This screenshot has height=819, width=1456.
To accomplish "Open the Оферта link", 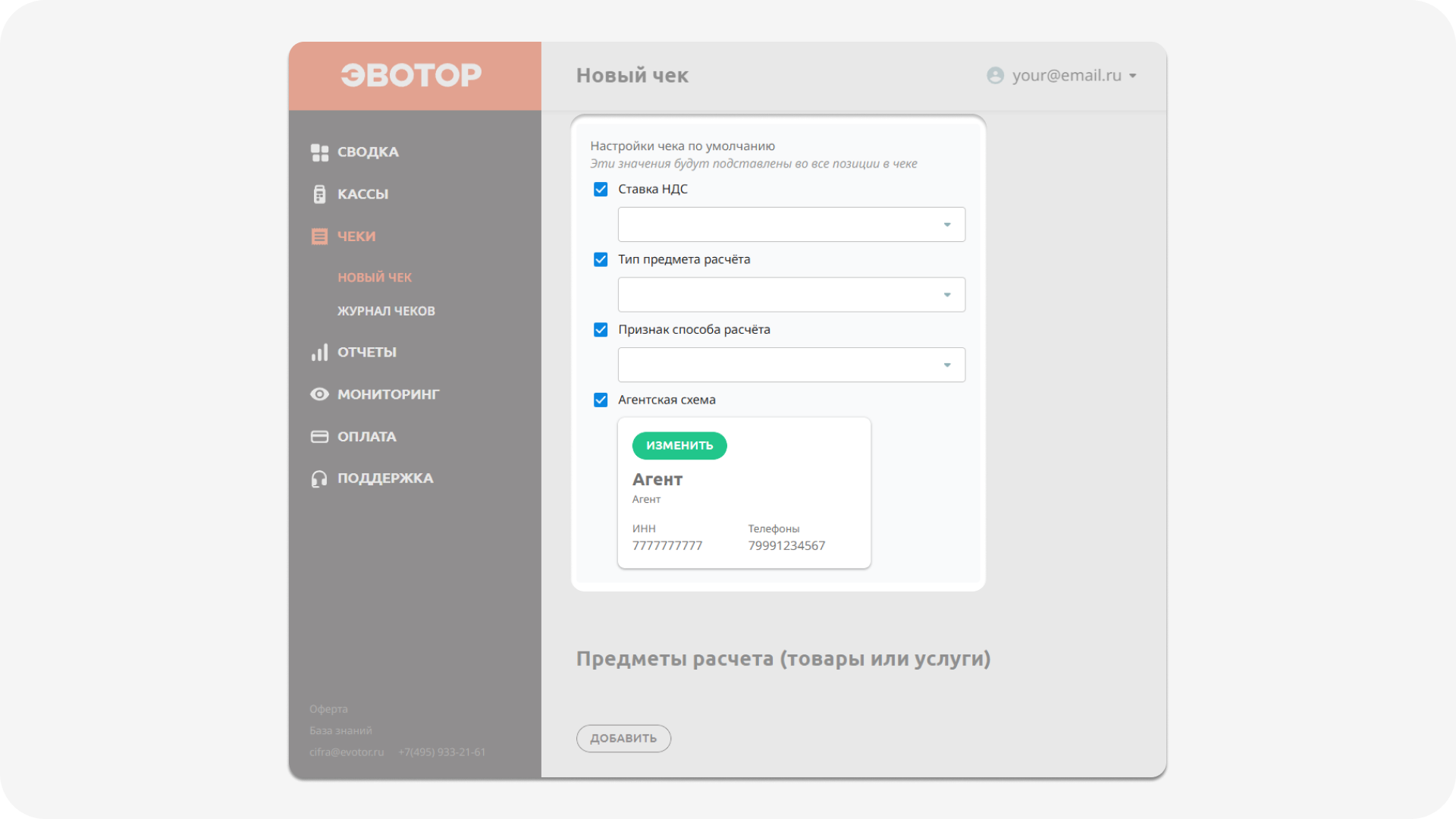I will [328, 709].
